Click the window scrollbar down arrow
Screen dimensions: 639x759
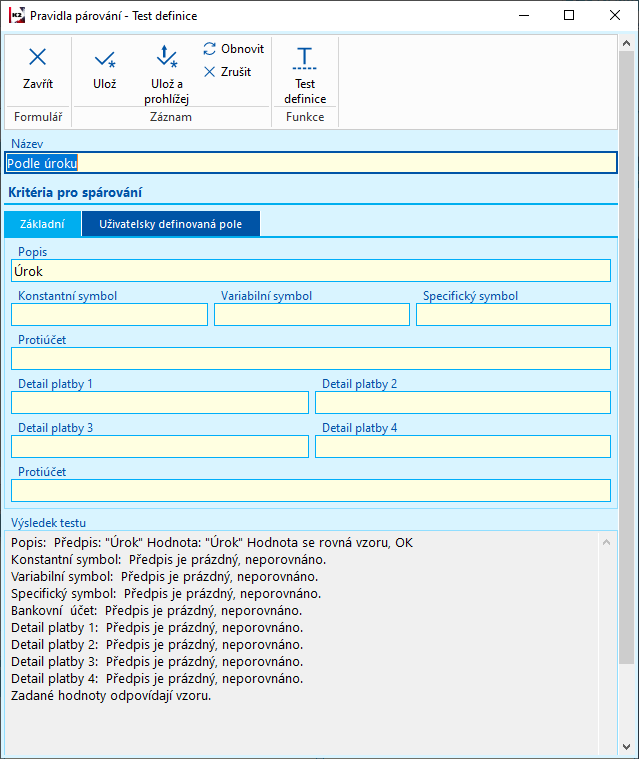pyautogui.click(x=626, y=747)
